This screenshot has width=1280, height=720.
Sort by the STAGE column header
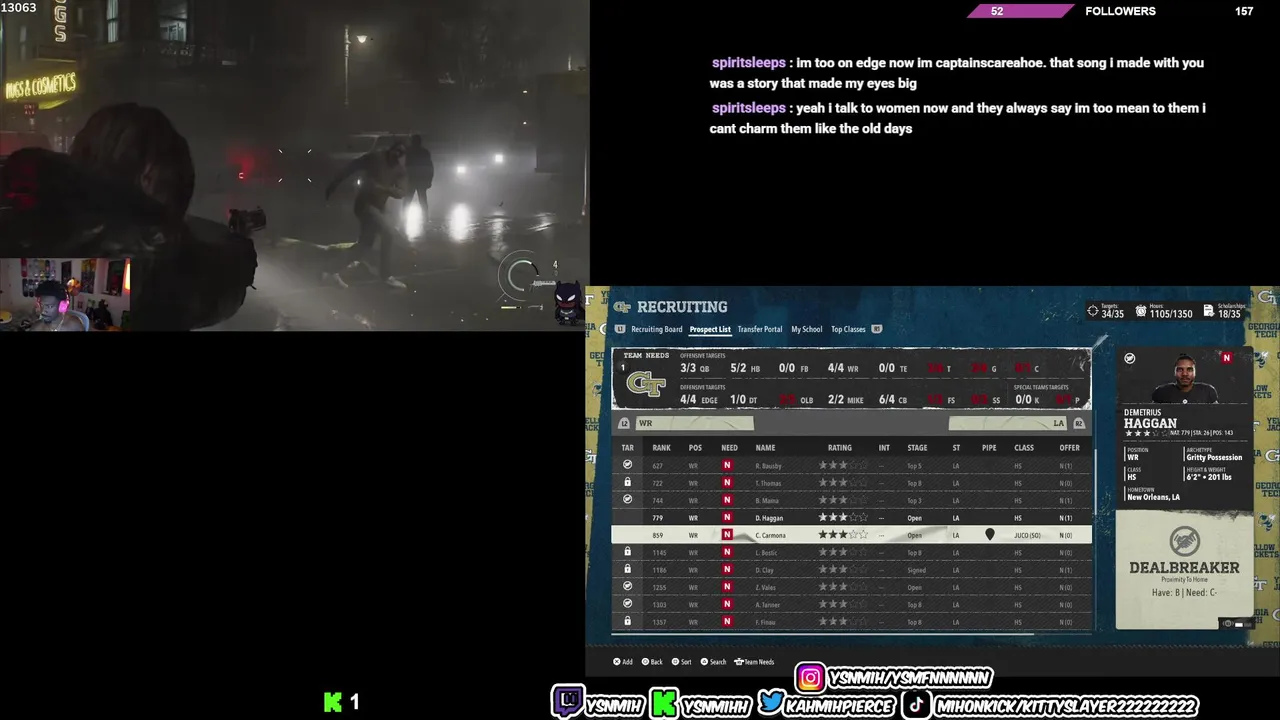tap(917, 448)
